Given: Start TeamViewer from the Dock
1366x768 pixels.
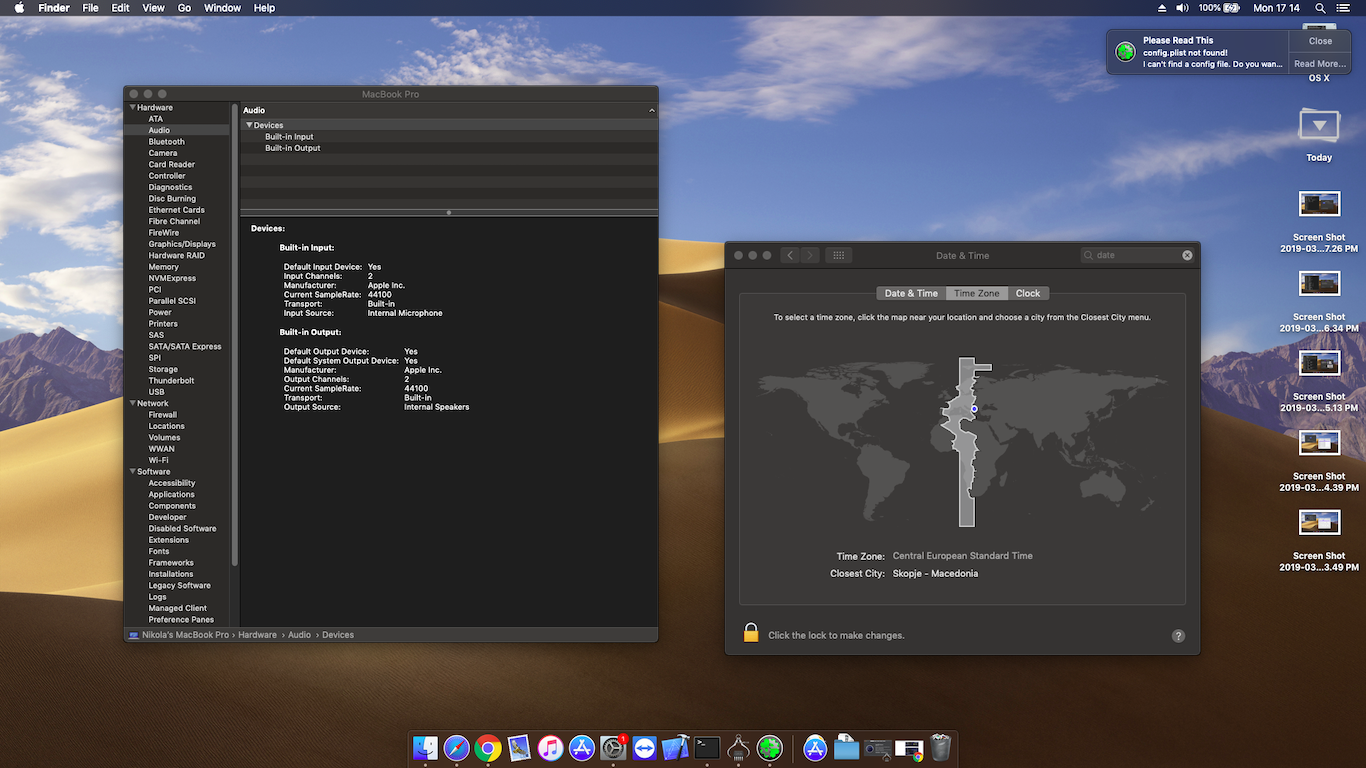Looking at the screenshot, I should pos(645,747).
